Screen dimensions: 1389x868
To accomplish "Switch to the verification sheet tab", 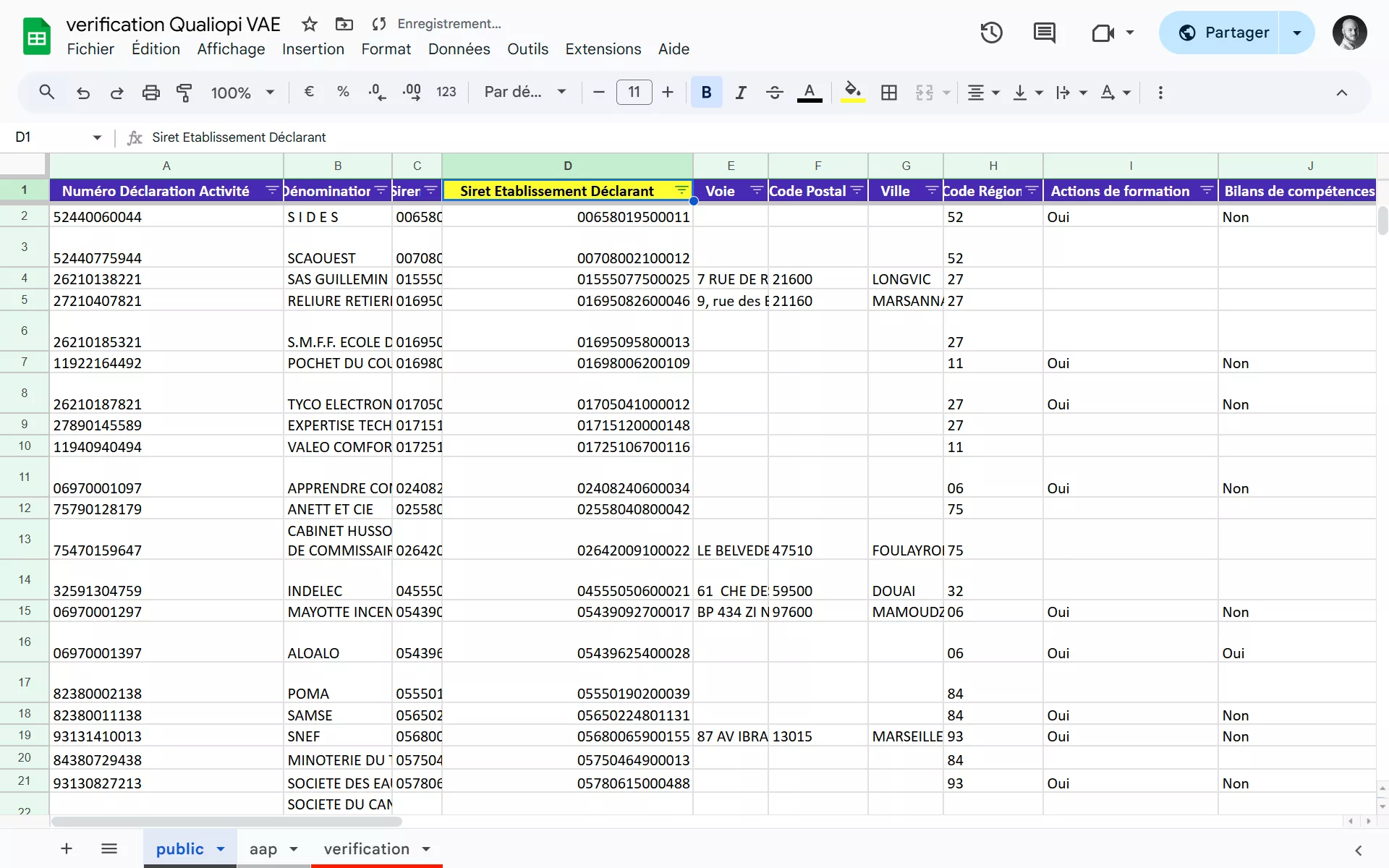I will [x=366, y=848].
